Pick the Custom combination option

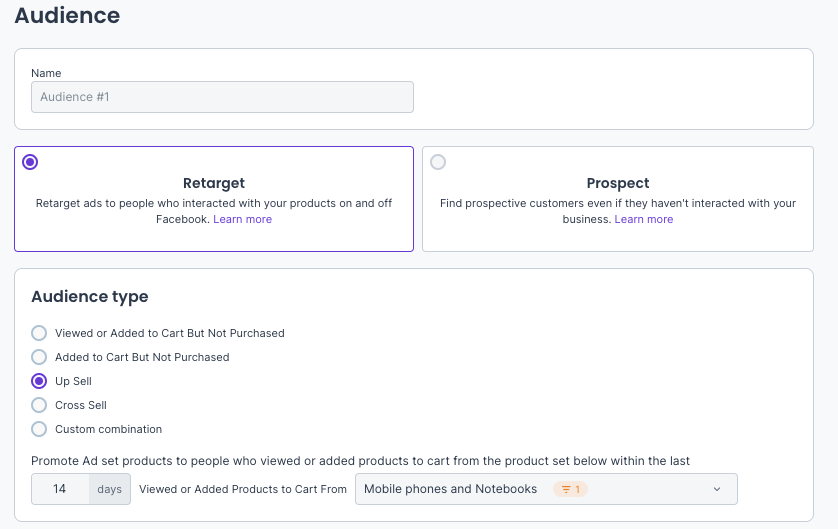pyautogui.click(x=39, y=429)
